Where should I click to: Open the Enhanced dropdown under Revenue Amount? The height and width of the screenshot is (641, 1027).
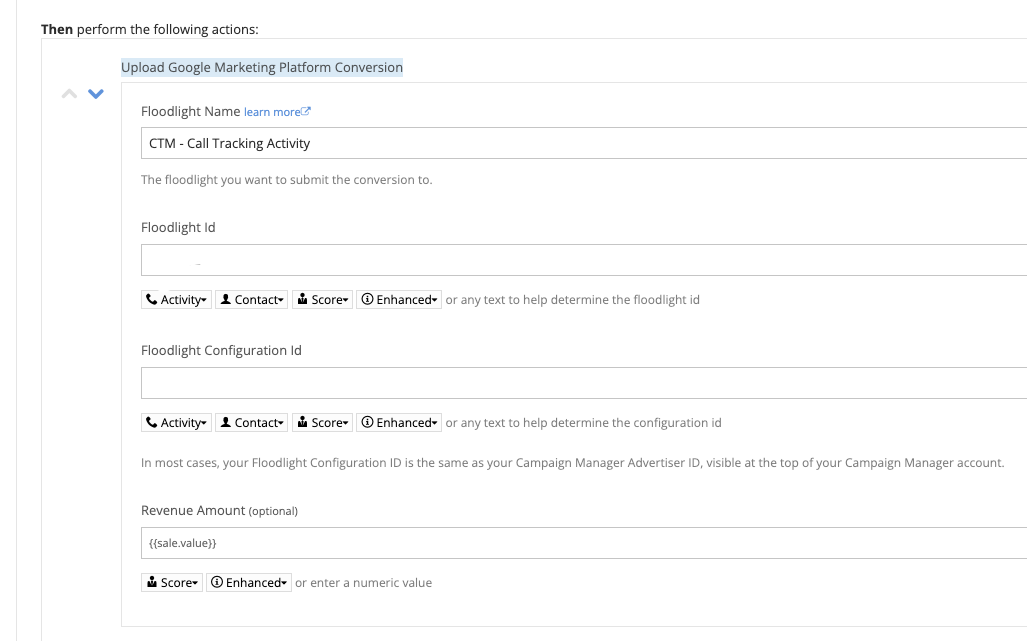click(248, 582)
